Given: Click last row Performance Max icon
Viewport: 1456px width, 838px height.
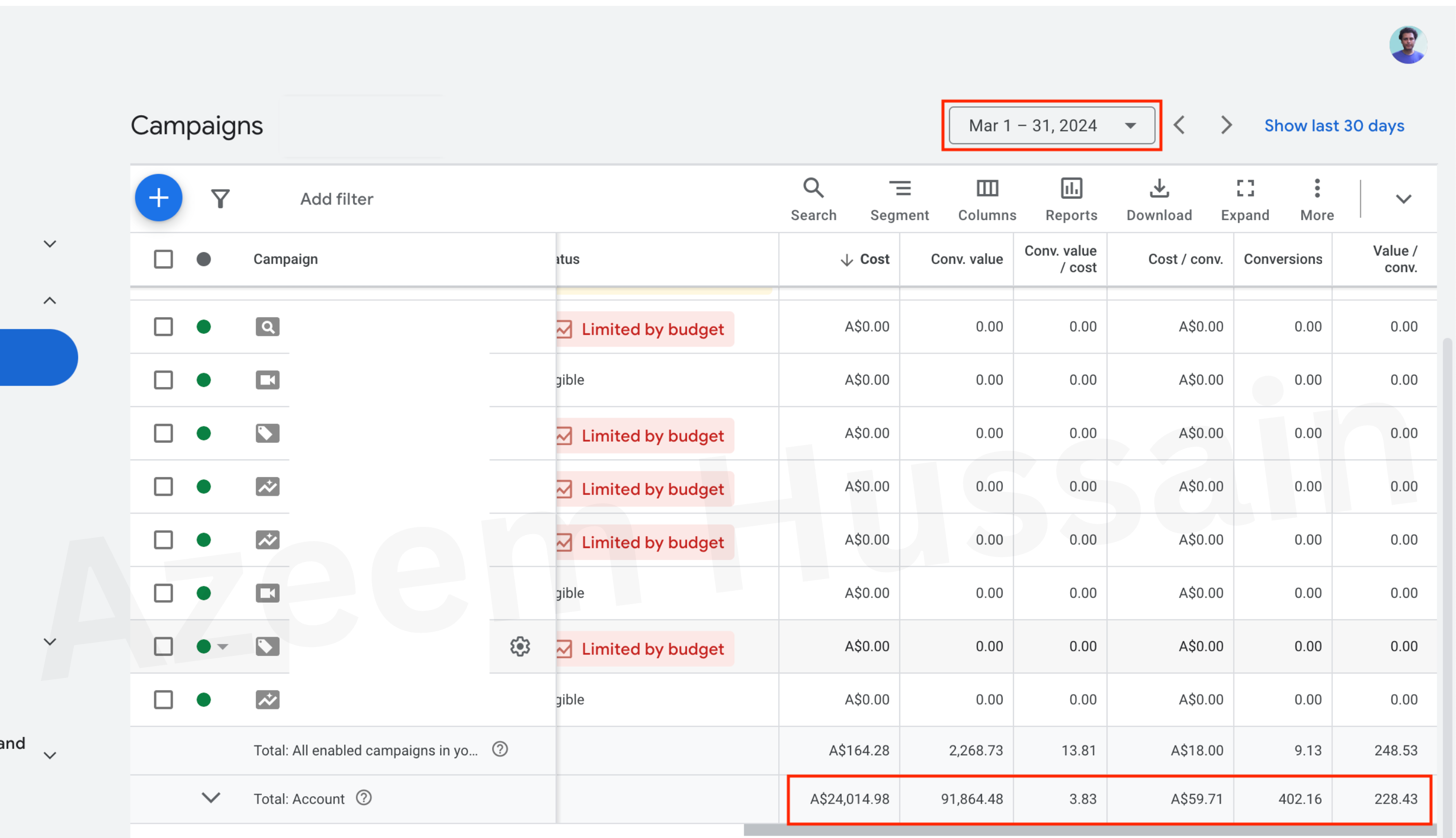Looking at the screenshot, I should point(267,700).
